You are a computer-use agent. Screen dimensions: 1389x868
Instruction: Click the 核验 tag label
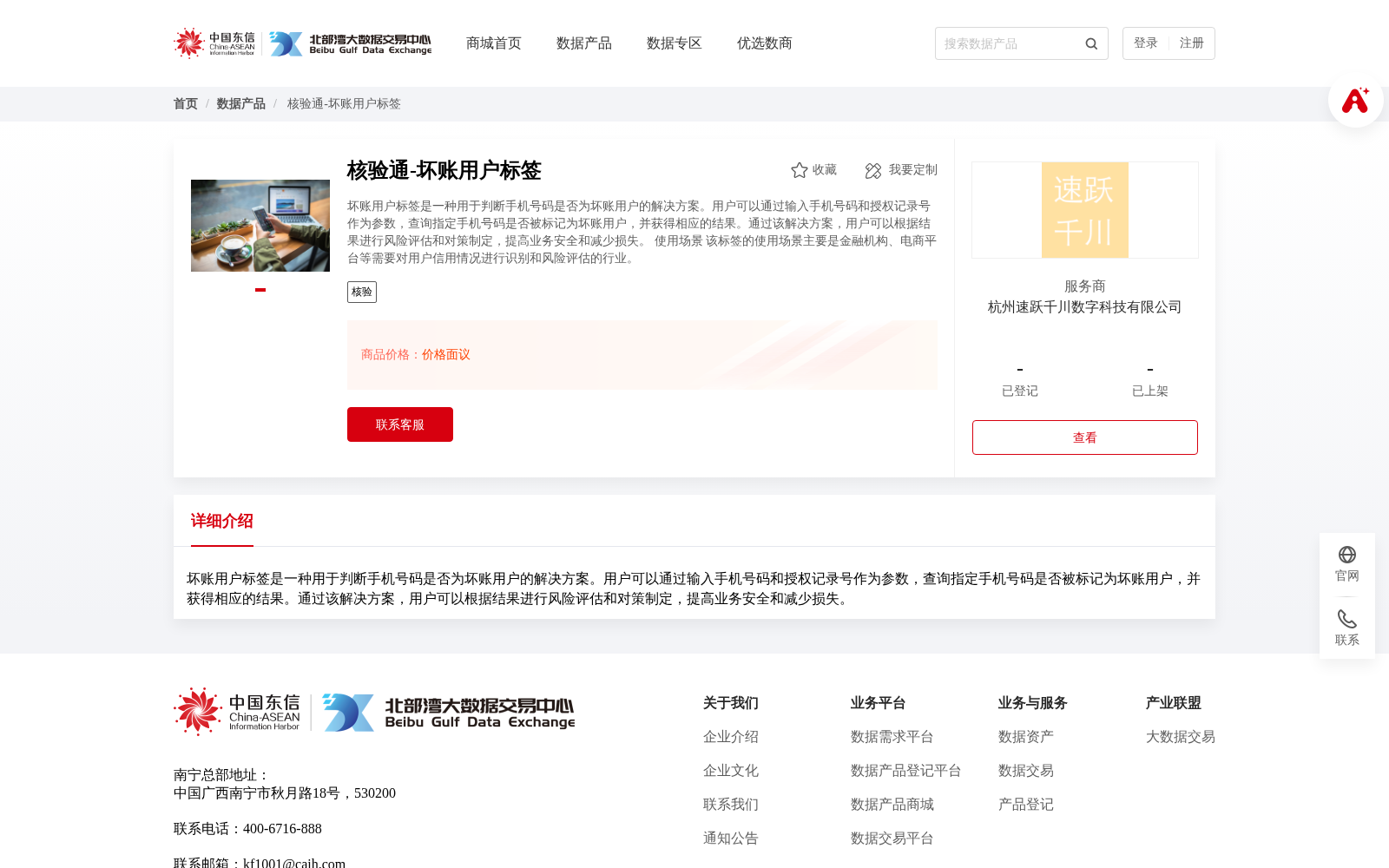tap(362, 293)
